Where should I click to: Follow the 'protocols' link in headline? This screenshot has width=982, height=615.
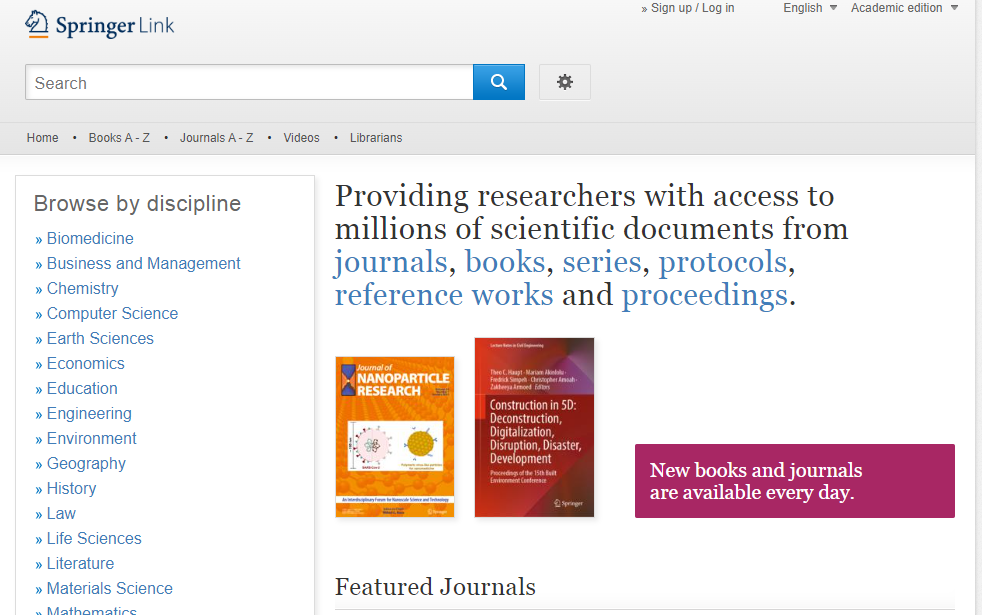(x=722, y=262)
